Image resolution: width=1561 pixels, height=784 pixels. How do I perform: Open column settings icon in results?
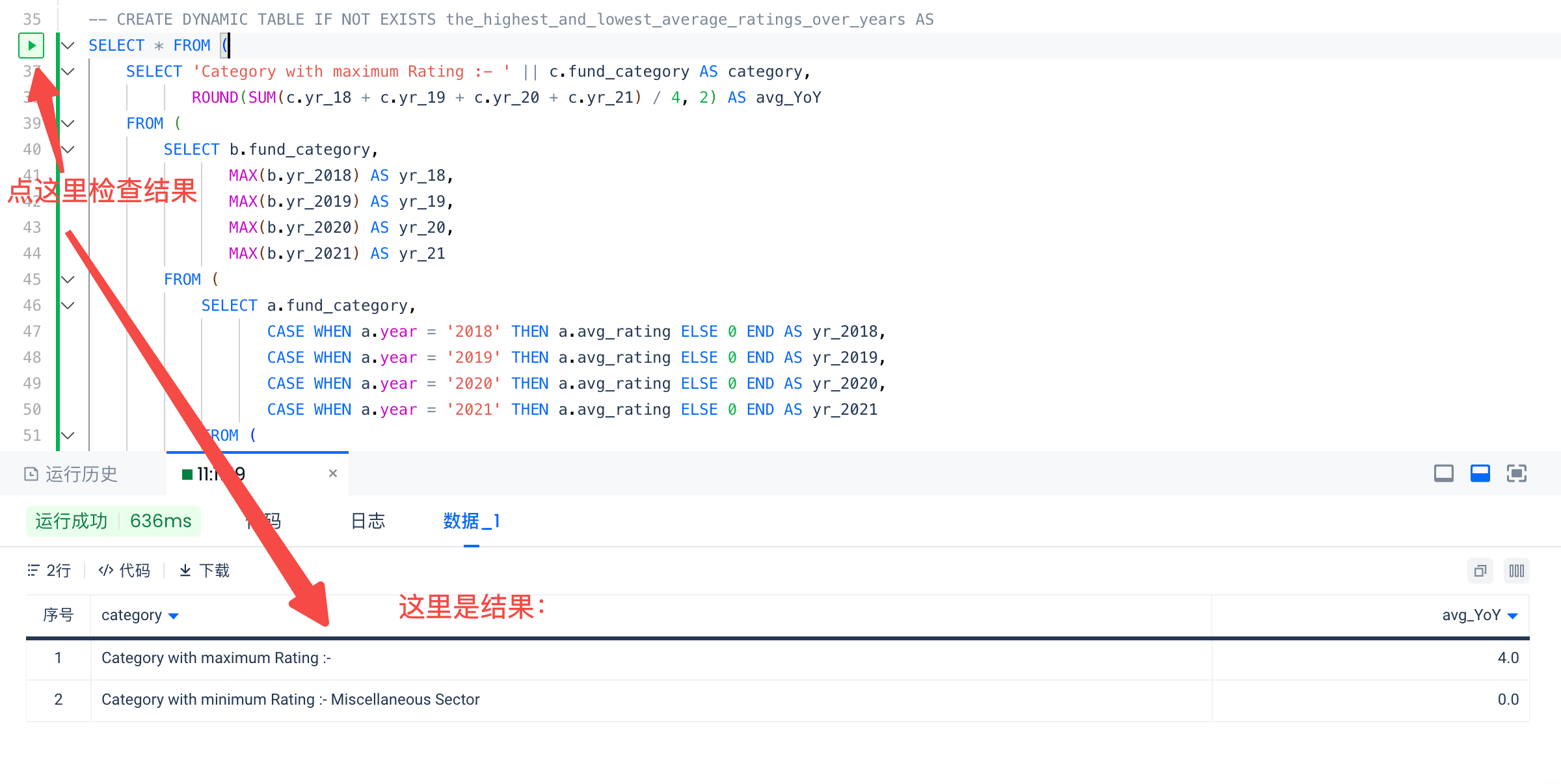[x=1516, y=571]
